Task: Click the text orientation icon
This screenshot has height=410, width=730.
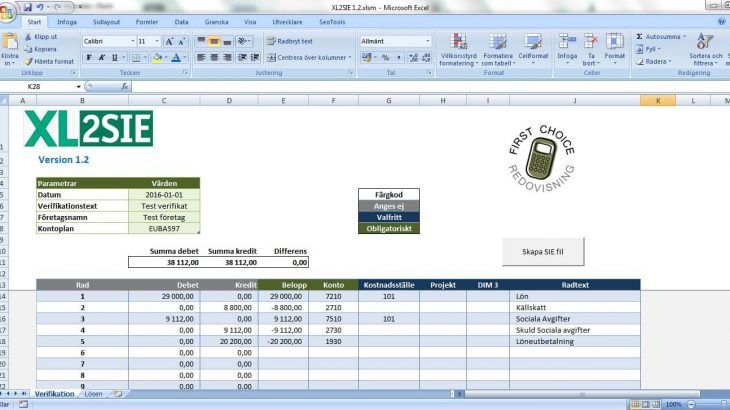Action: (242, 41)
